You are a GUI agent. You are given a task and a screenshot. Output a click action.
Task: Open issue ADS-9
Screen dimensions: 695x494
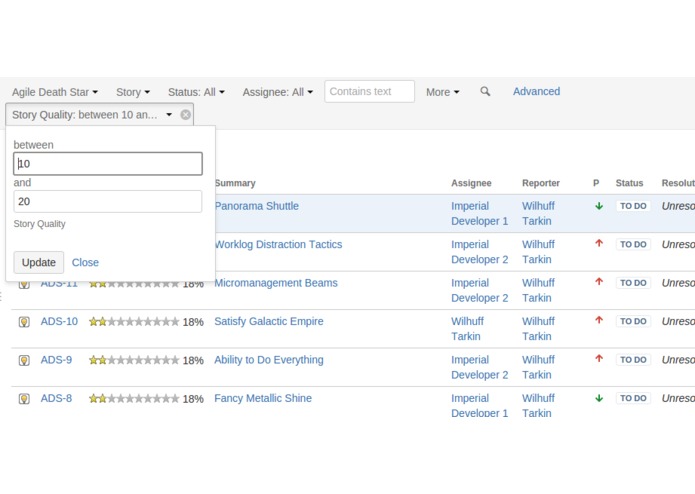coord(56,360)
